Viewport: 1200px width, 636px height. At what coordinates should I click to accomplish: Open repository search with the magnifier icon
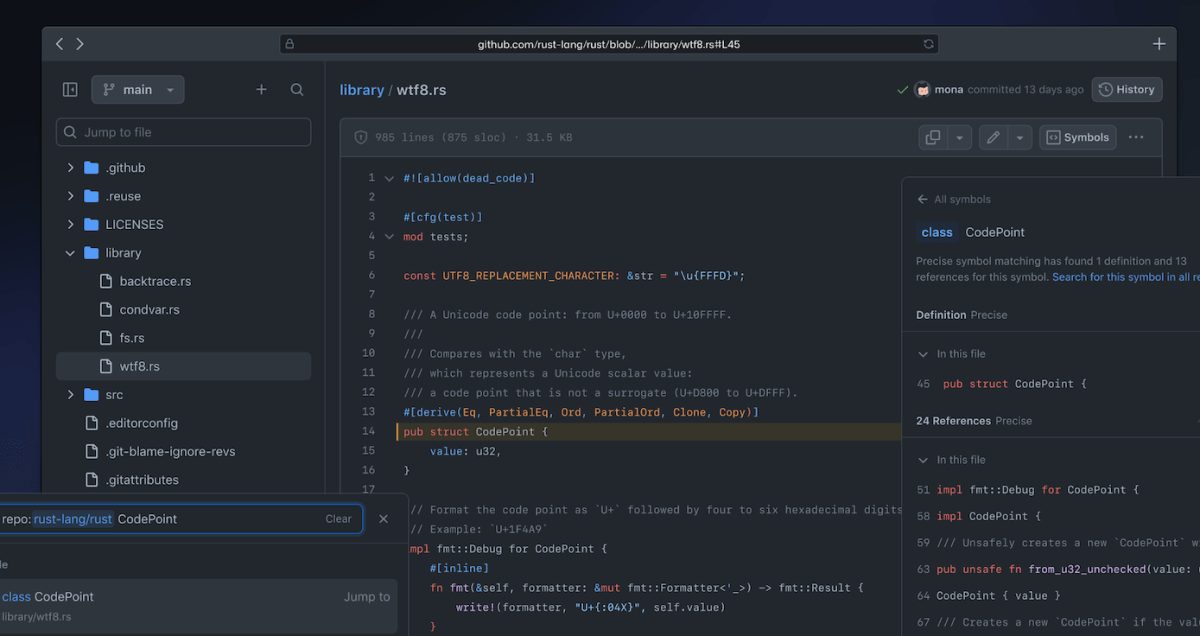[x=297, y=89]
